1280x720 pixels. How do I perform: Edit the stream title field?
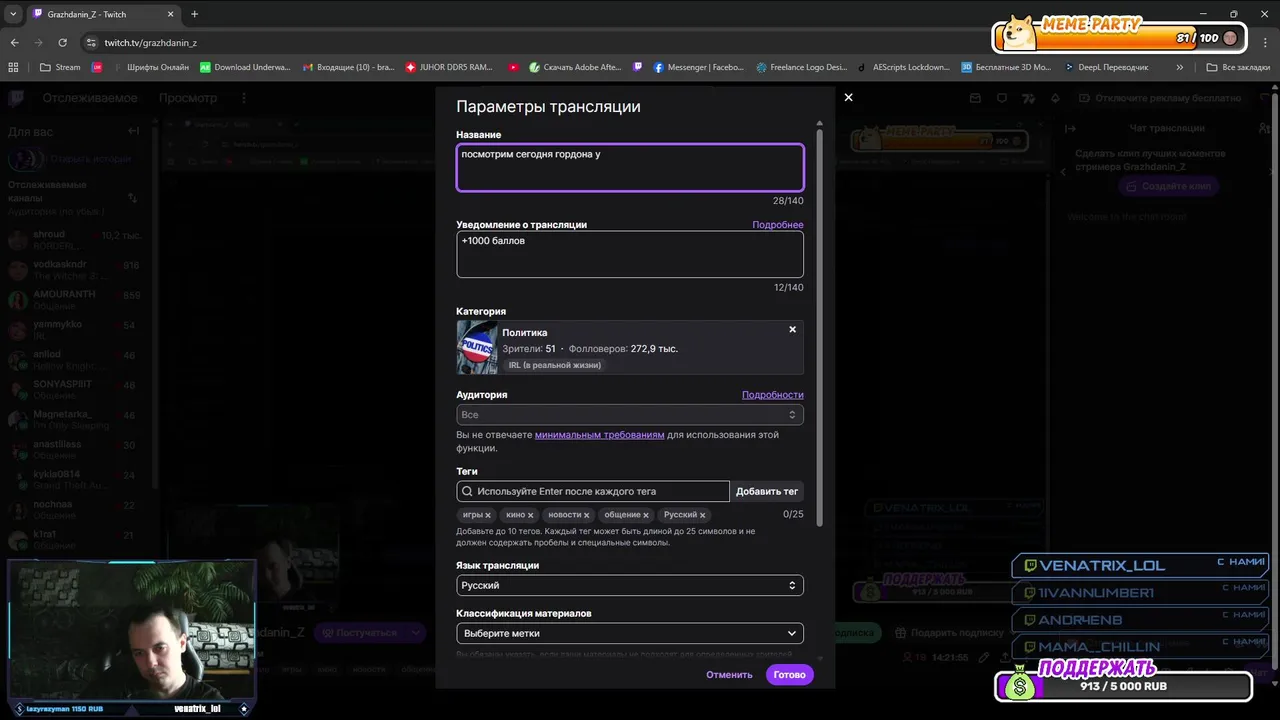pos(630,167)
